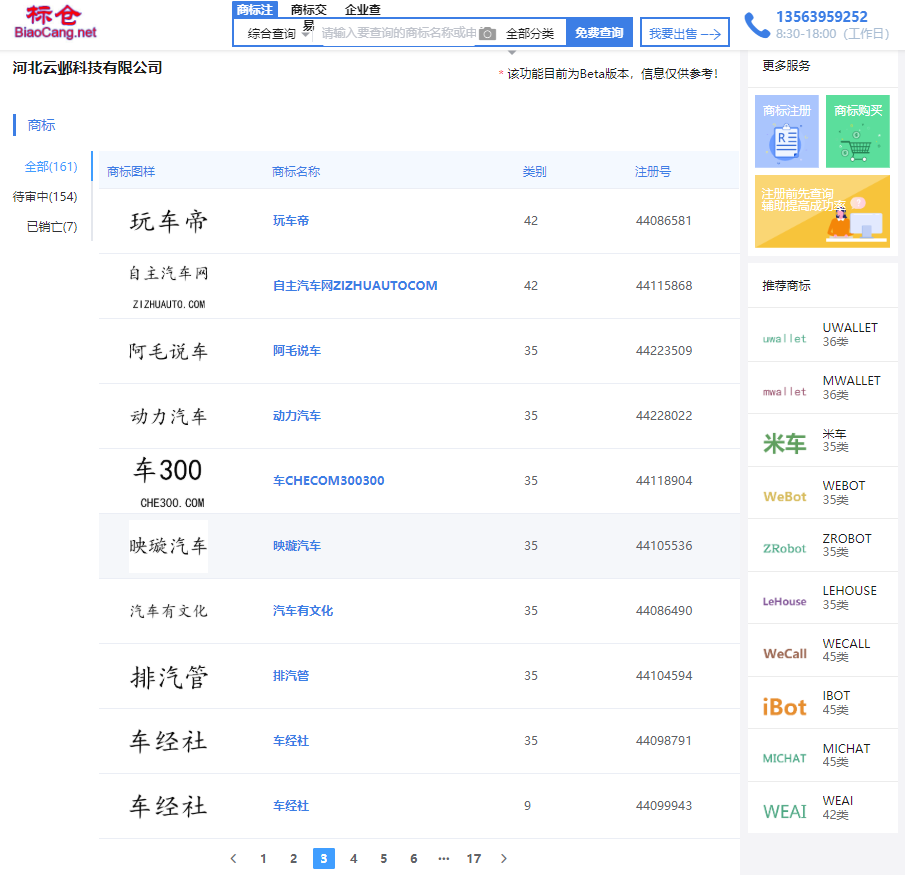Screen dimensions: 905x875
Task: Click the BiaoCang.net logo
Action: [x=55, y=23]
